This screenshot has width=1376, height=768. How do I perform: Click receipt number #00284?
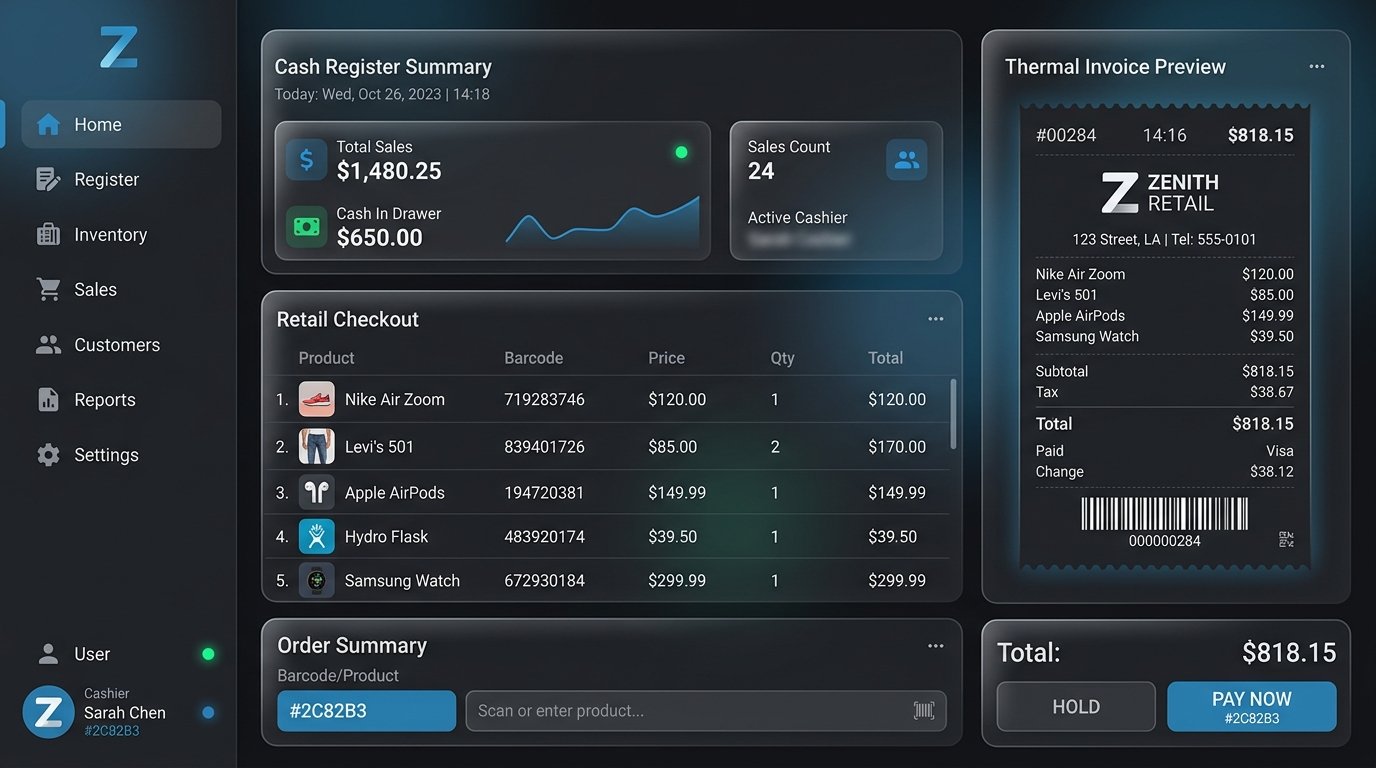tap(1066, 135)
